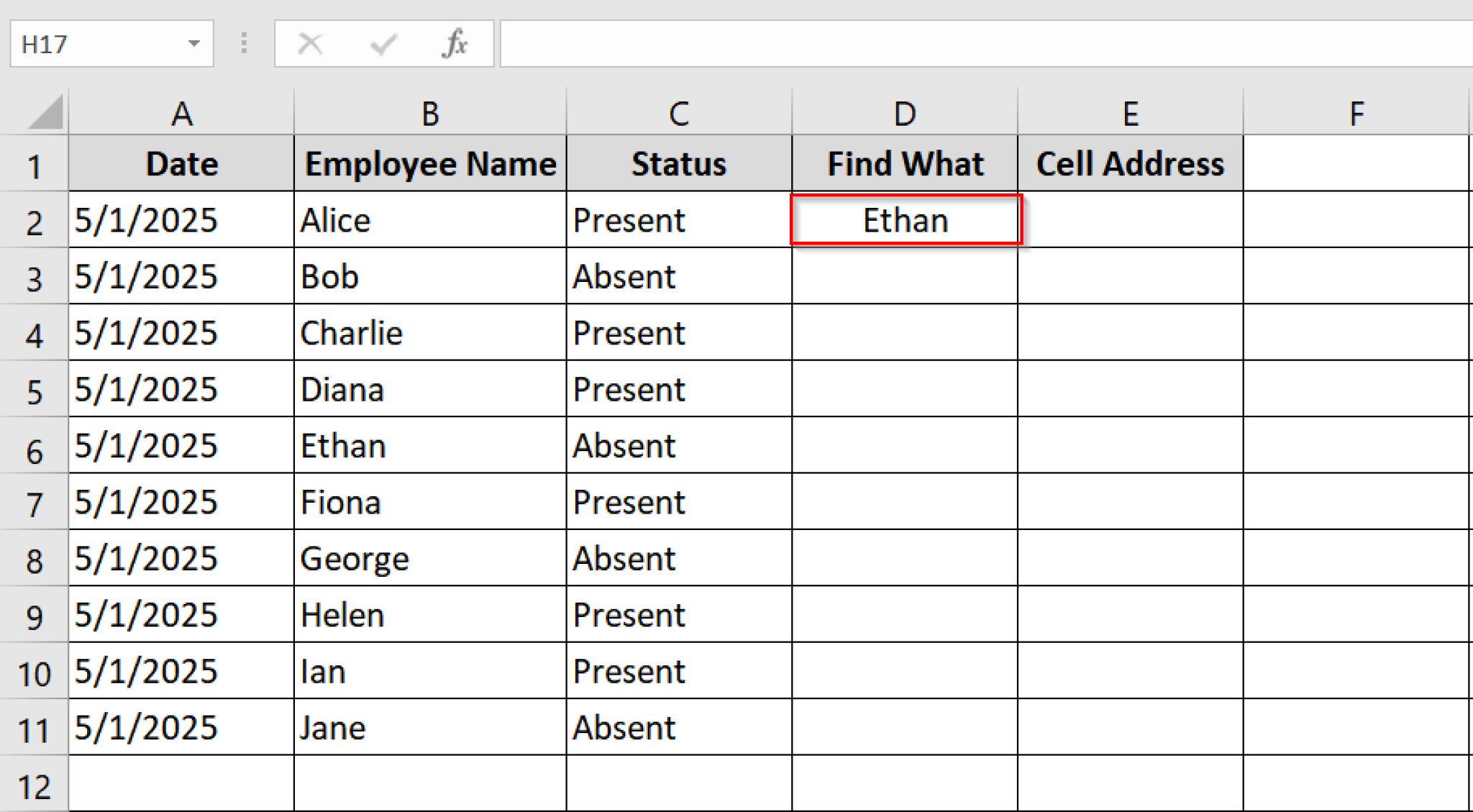Select empty cell under Cell Address header
The image size is (1473, 812).
click(1130, 220)
